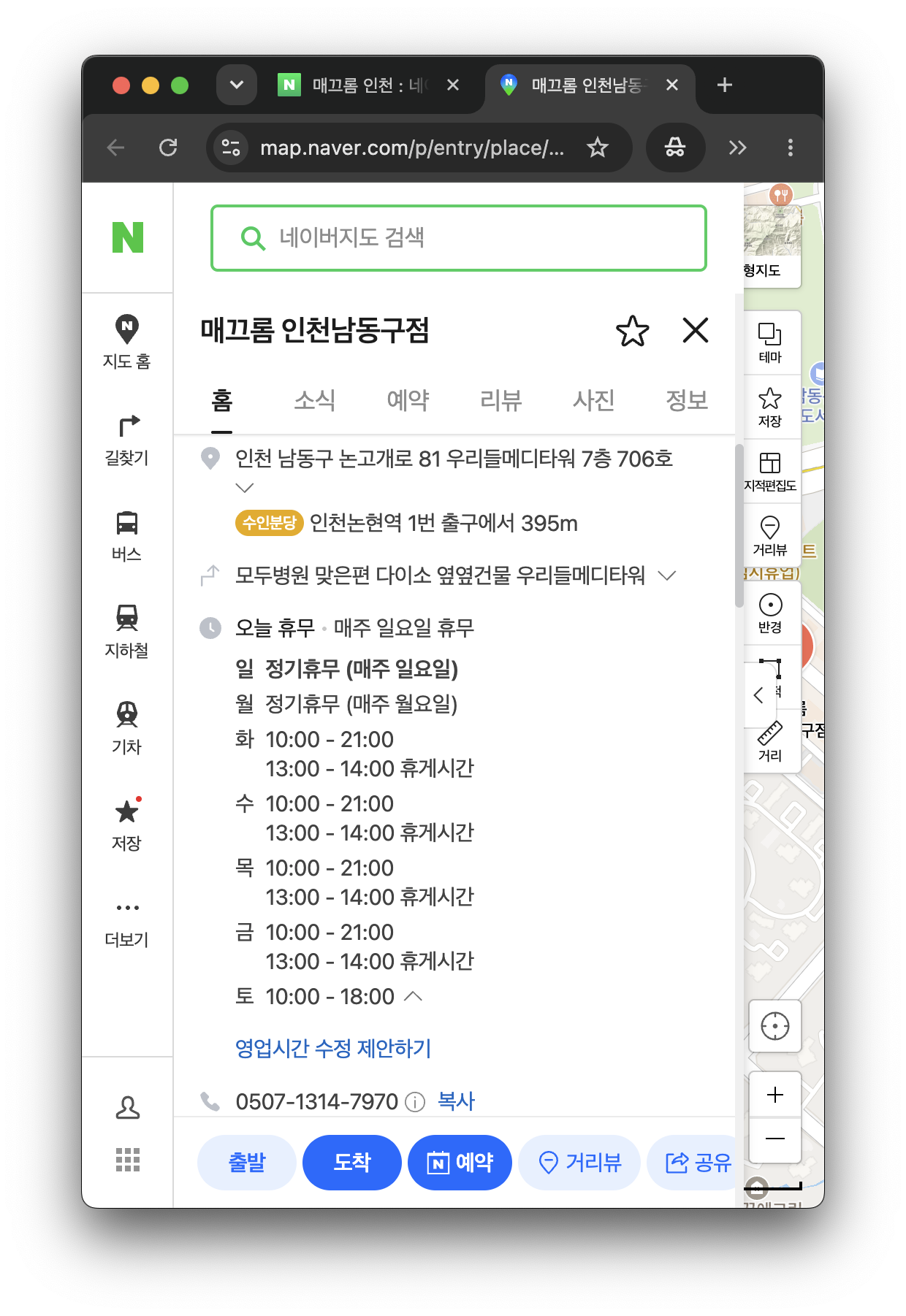The image size is (906, 1316).
Task: Zoom in the map with plus
Action: pos(775,1095)
